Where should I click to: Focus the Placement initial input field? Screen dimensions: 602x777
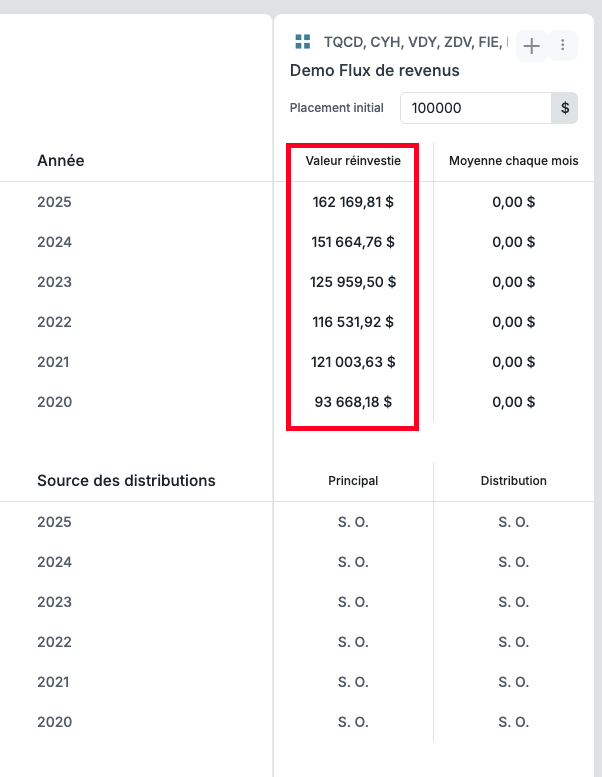click(x=475, y=108)
